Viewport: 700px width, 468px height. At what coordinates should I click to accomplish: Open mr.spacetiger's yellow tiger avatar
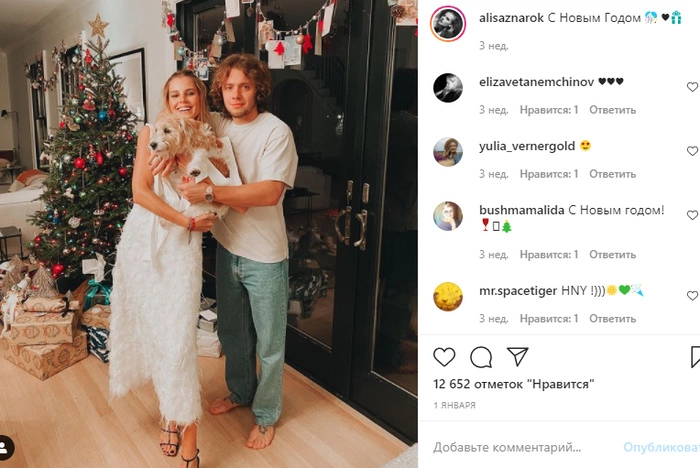(x=448, y=296)
